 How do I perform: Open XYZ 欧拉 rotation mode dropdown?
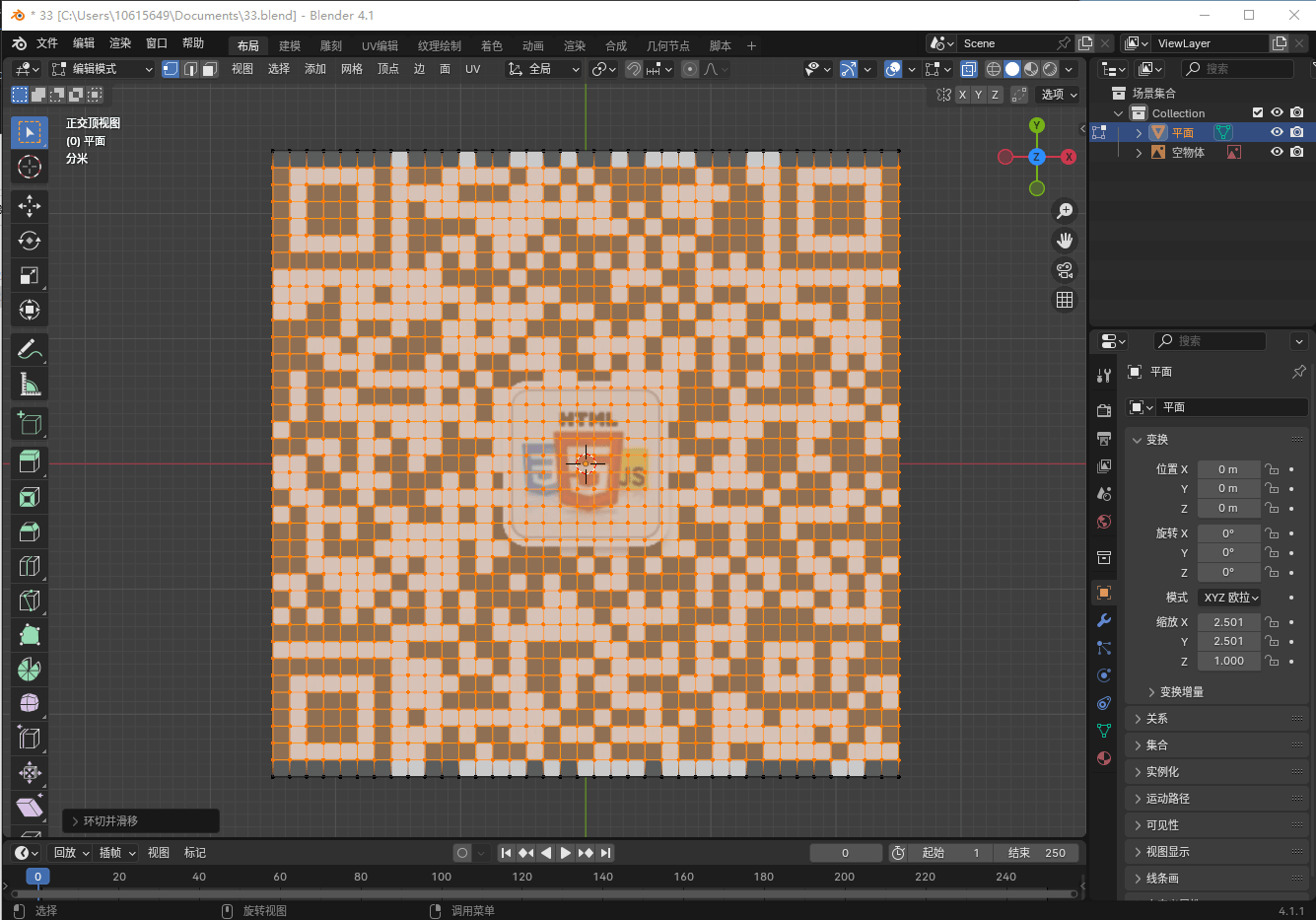click(x=1231, y=598)
